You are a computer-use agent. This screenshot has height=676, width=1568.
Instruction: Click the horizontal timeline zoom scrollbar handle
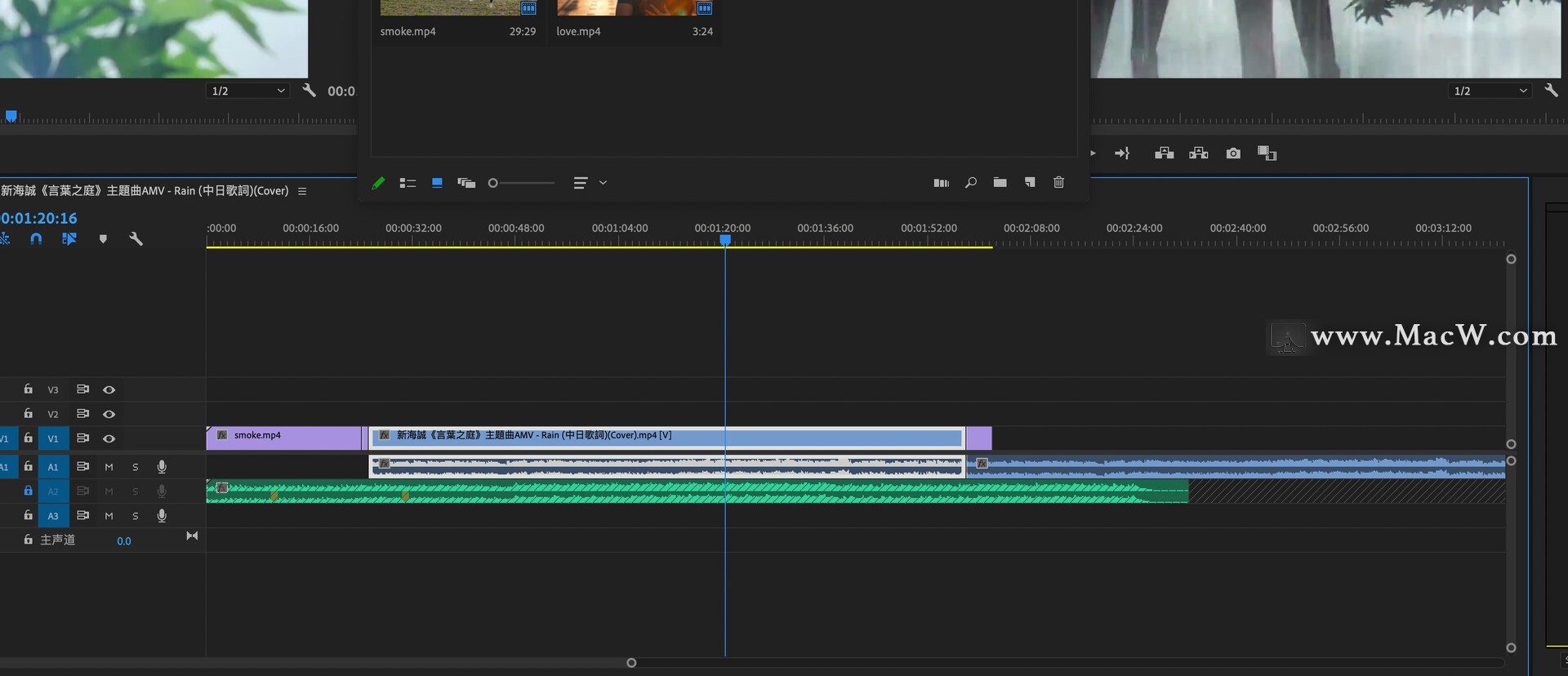pos(631,663)
